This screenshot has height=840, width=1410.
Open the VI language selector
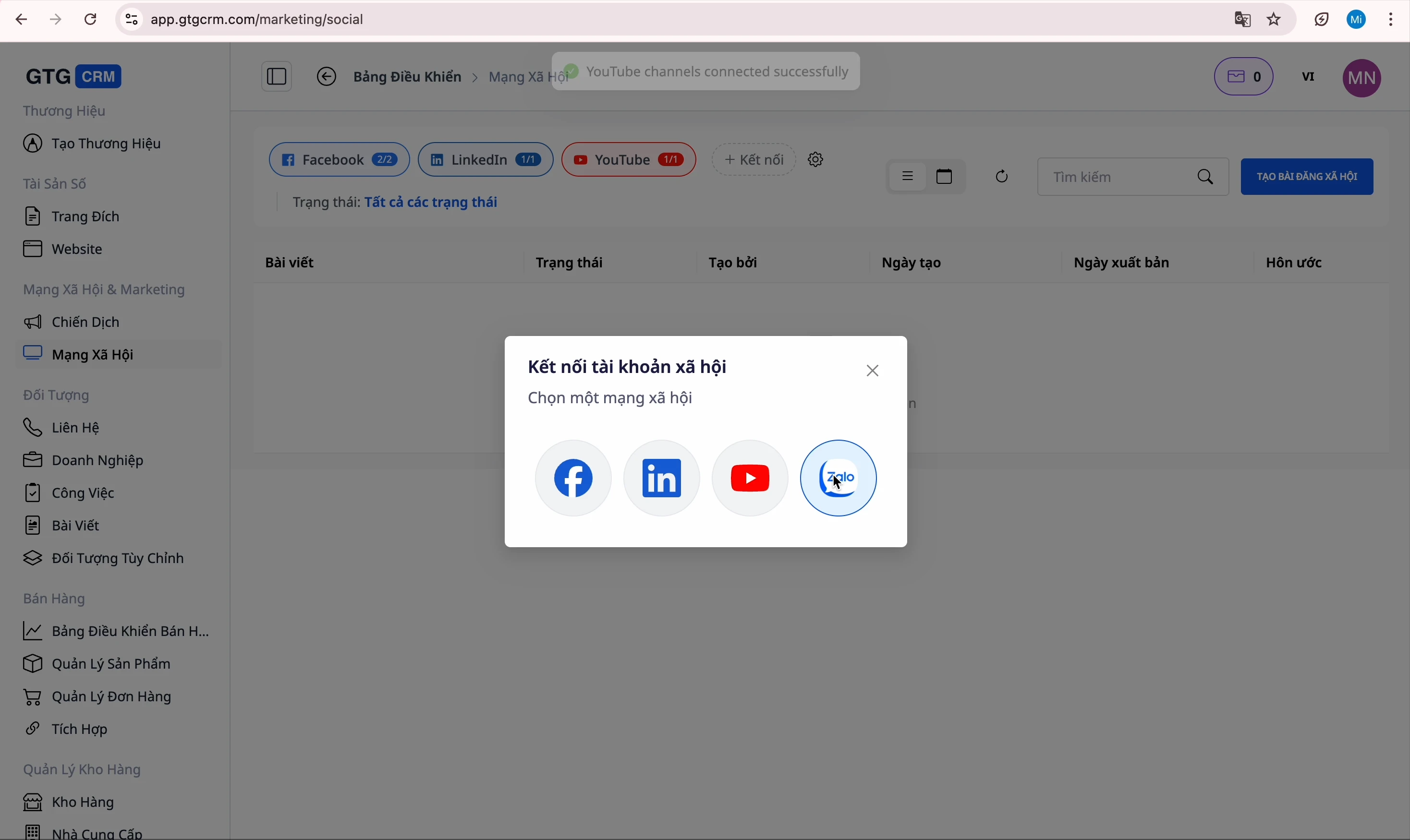tap(1308, 76)
